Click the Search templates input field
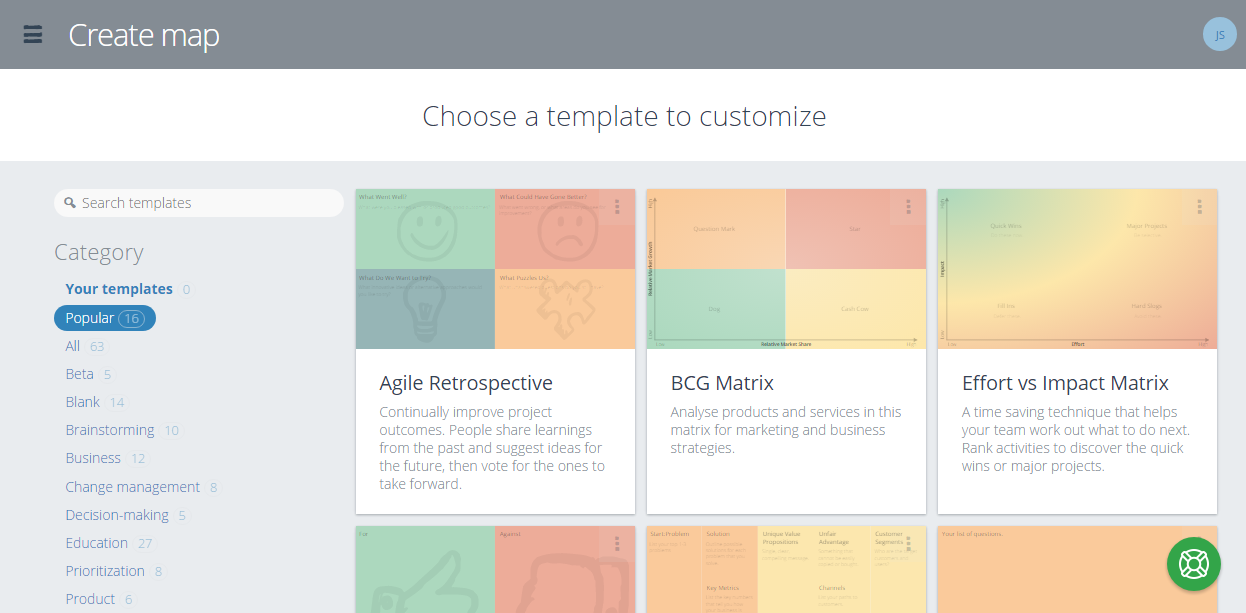The width and height of the screenshot is (1246, 613). [x=198, y=202]
